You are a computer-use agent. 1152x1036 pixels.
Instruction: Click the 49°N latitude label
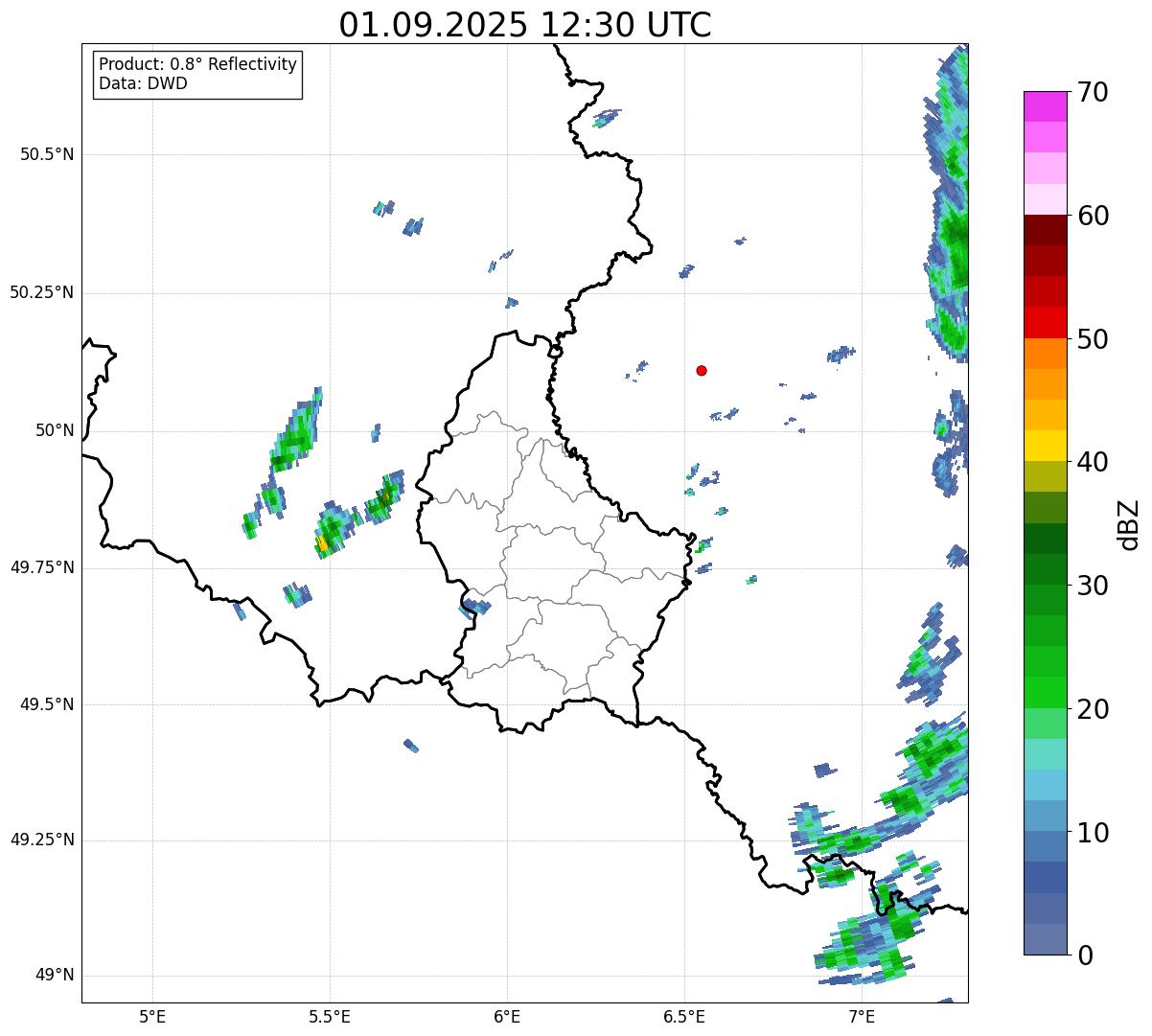point(56,976)
